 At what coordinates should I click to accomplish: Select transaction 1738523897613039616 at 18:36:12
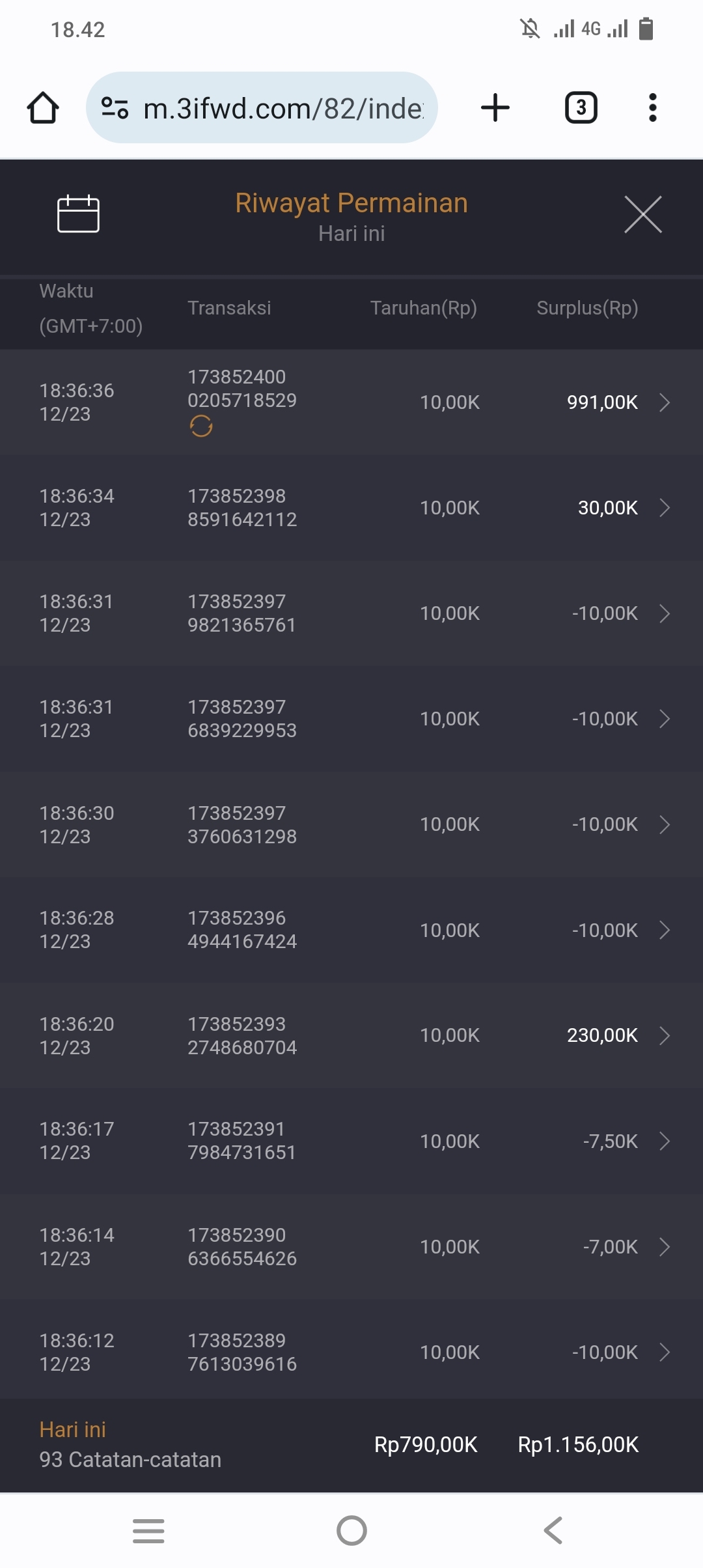coord(242,1352)
